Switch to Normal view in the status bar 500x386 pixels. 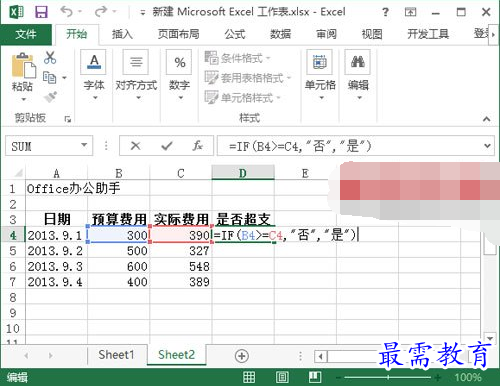point(249,377)
